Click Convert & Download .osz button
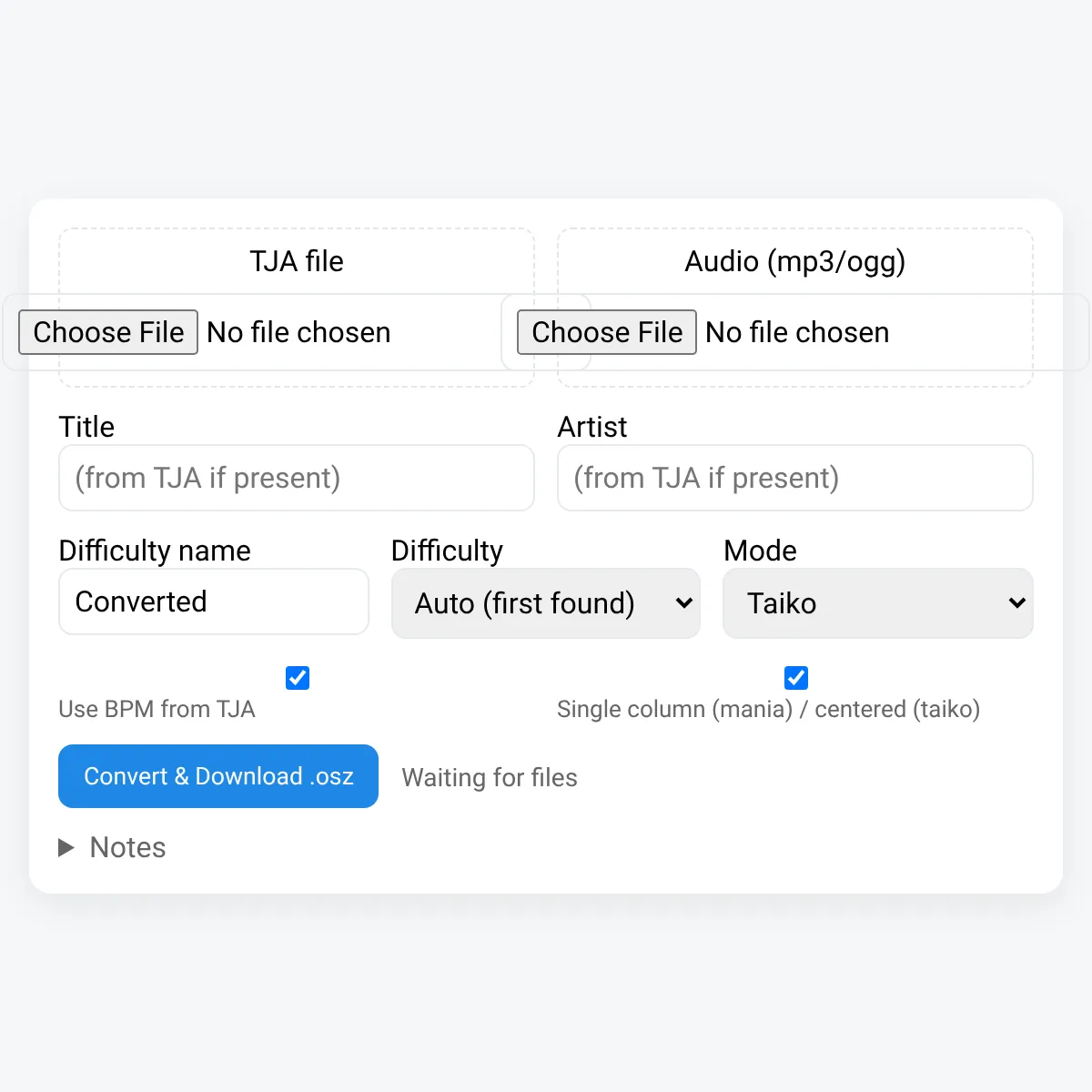Image resolution: width=1092 pixels, height=1092 pixels. pyautogui.click(x=218, y=776)
